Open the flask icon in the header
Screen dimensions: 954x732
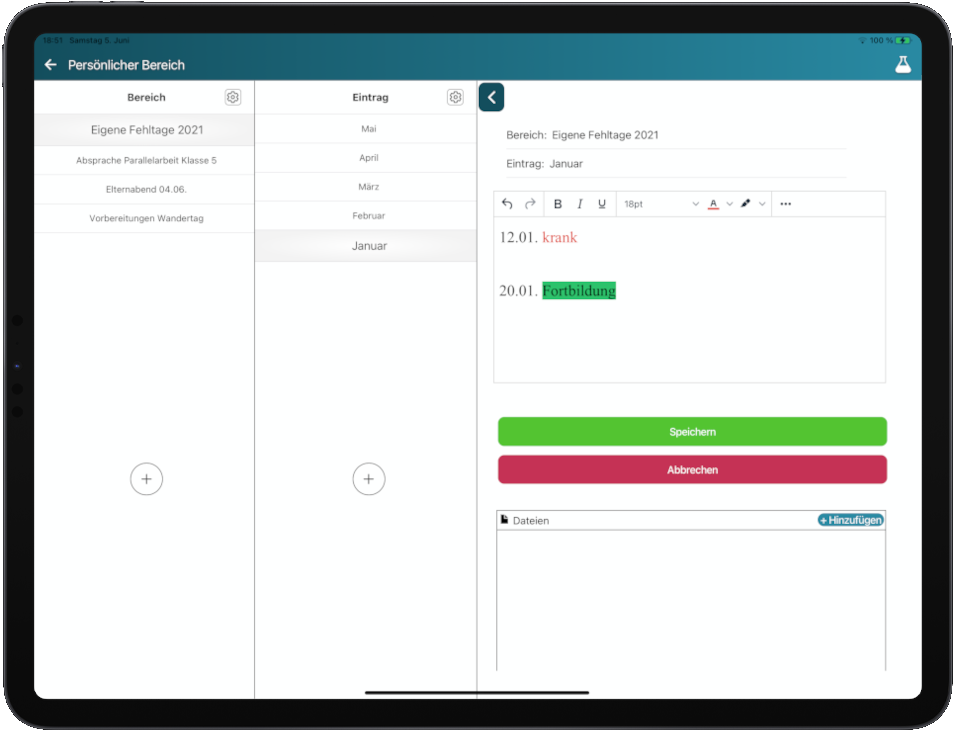903,65
